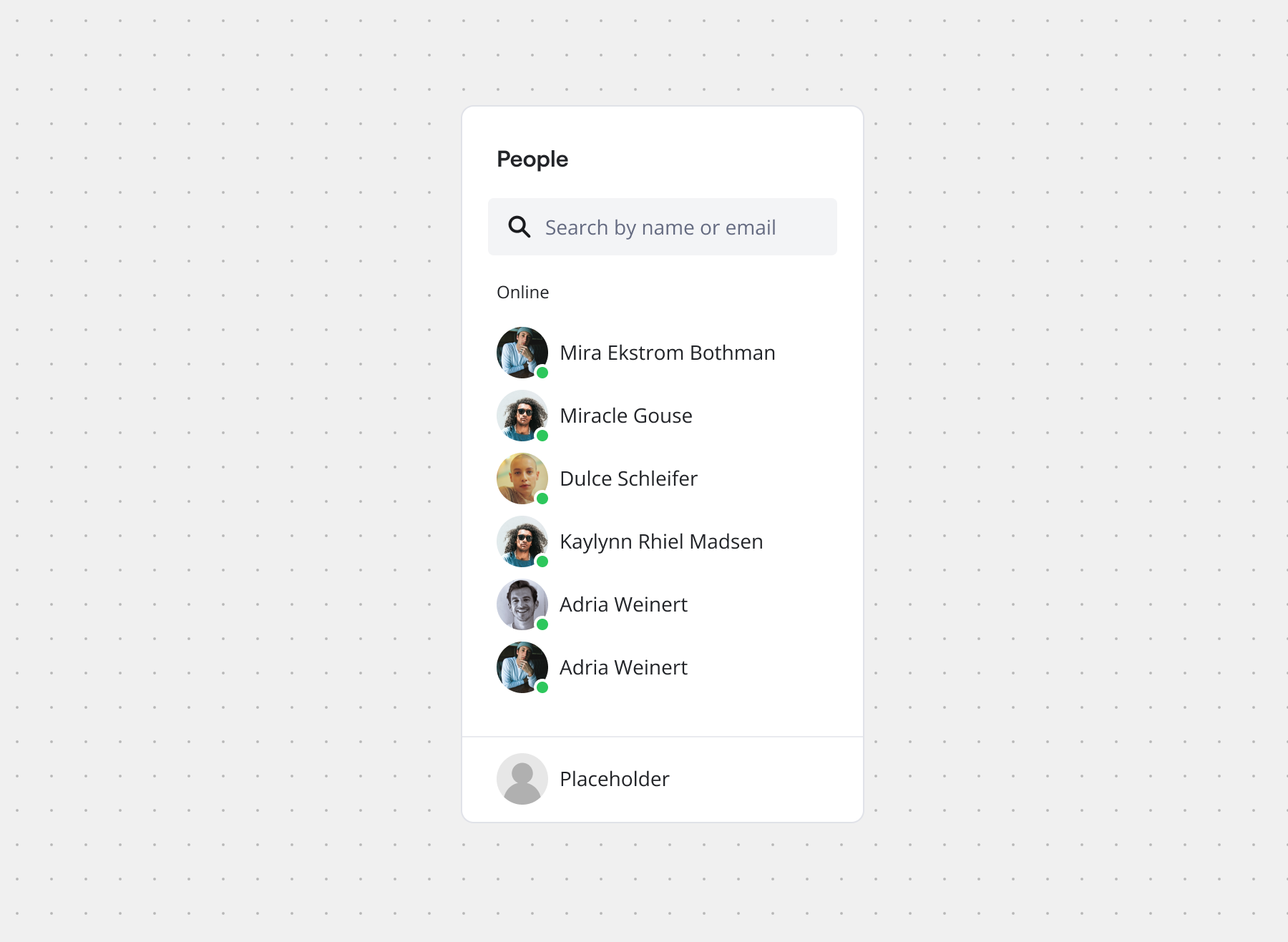Open Mira Ekstrom Bothman's profile avatar

[522, 352]
